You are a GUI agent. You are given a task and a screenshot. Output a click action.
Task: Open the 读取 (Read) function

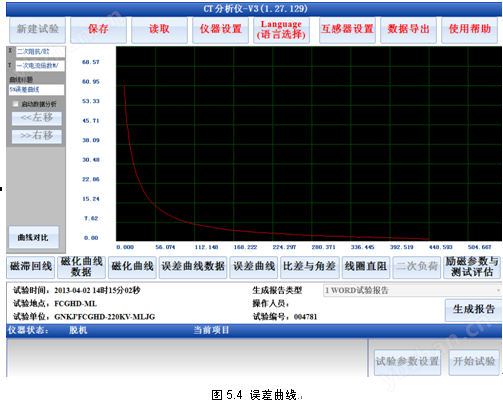pyautogui.click(x=159, y=30)
